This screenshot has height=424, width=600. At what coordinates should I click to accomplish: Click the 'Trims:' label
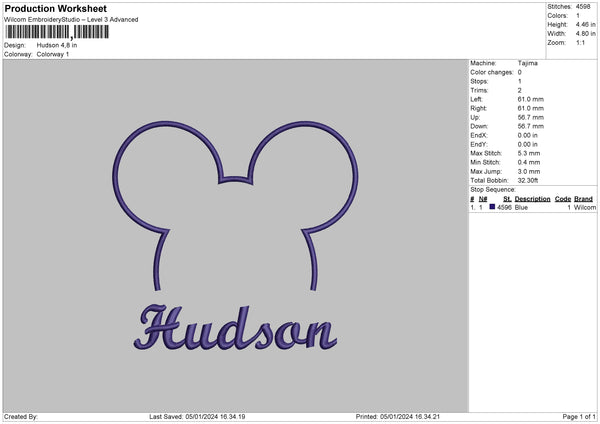click(x=479, y=90)
